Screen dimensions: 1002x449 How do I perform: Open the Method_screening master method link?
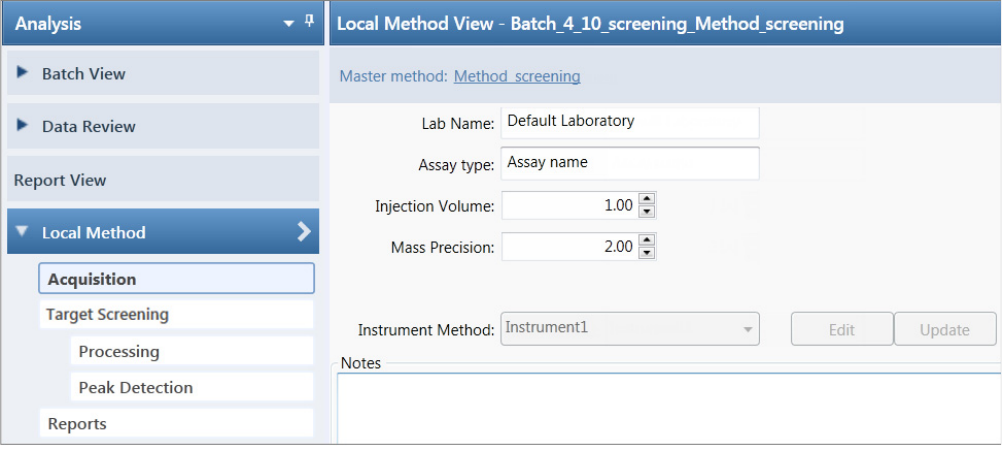pos(517,76)
